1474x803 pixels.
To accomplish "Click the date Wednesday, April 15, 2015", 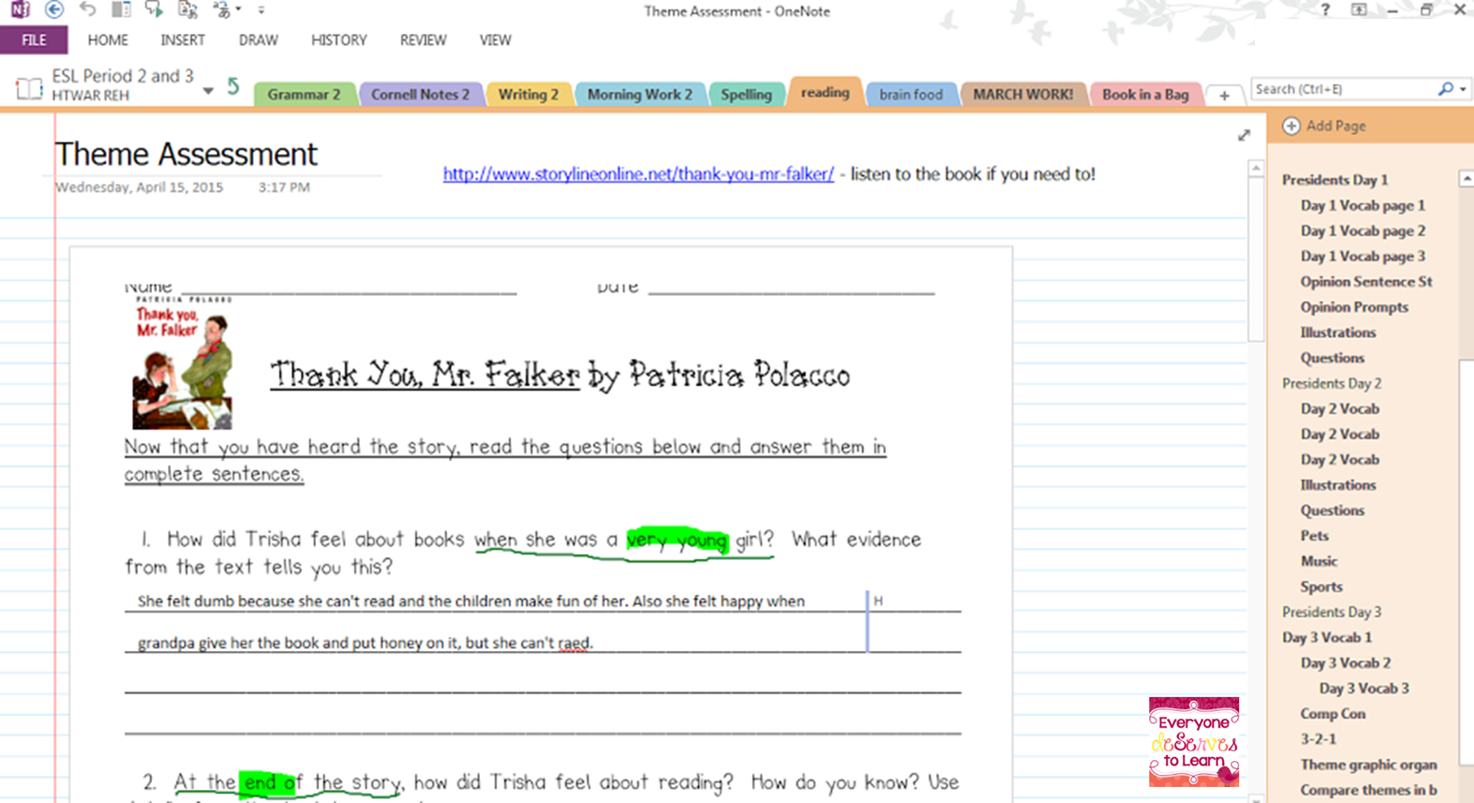I will (139, 187).
